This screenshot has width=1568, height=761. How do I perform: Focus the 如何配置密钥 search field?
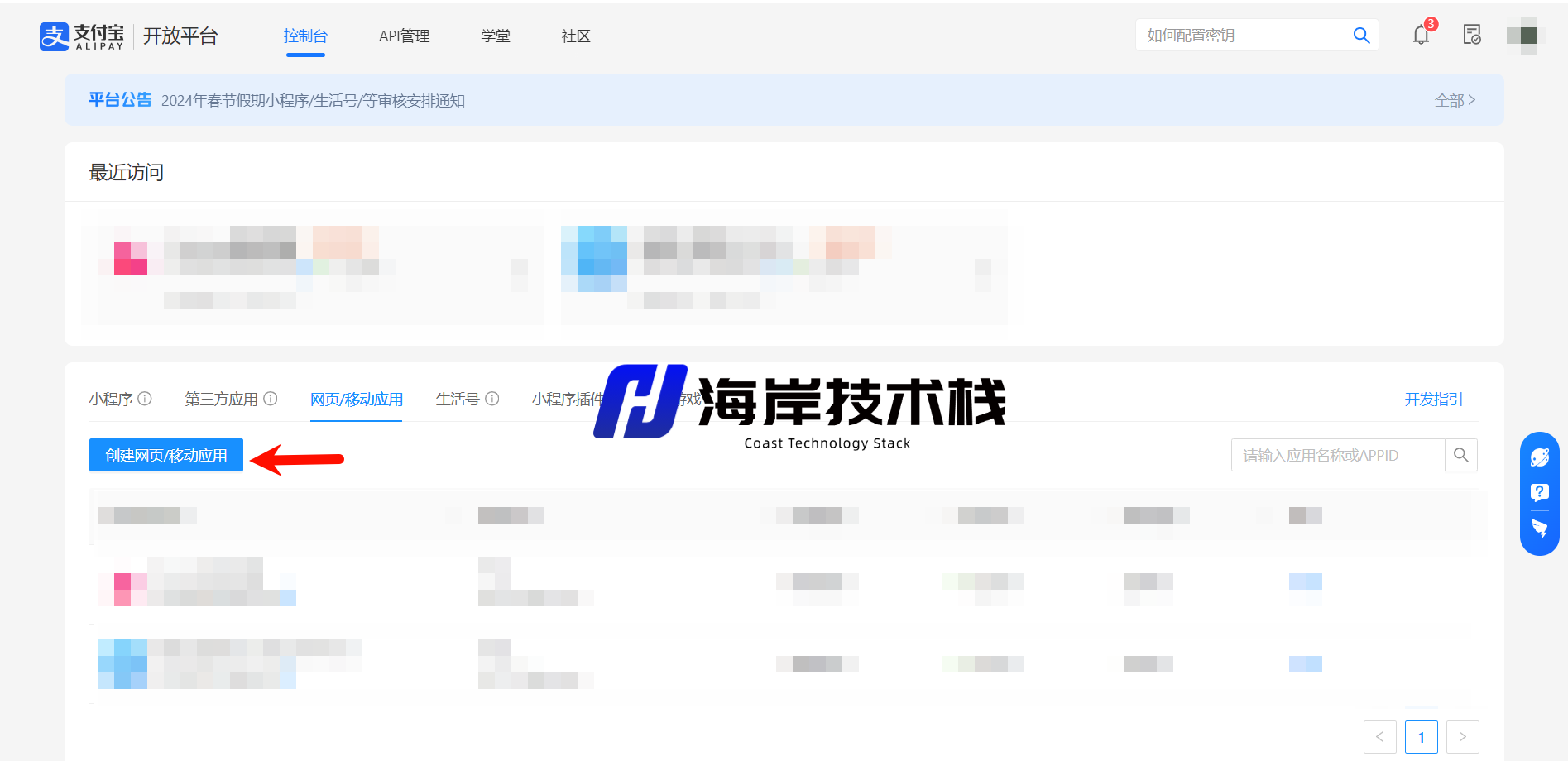pyautogui.click(x=1243, y=35)
